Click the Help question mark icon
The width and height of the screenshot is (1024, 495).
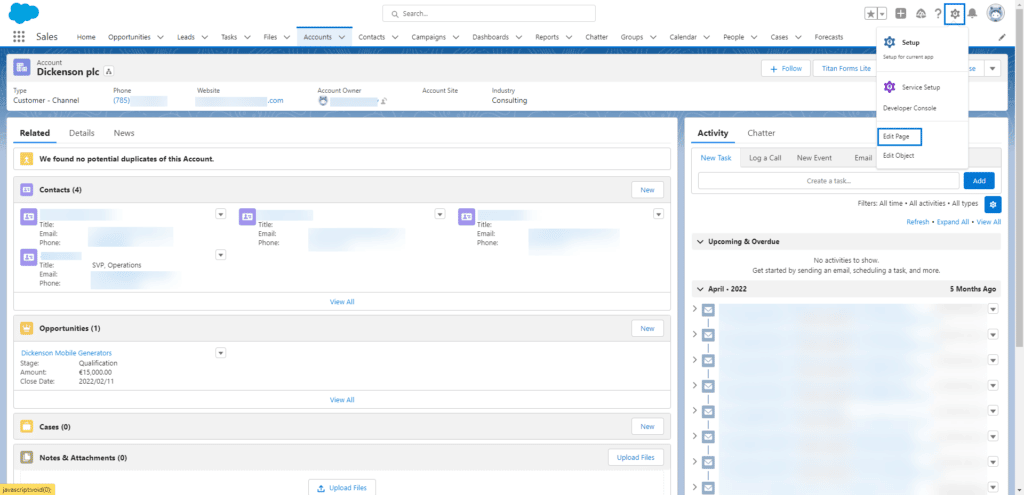click(x=938, y=14)
